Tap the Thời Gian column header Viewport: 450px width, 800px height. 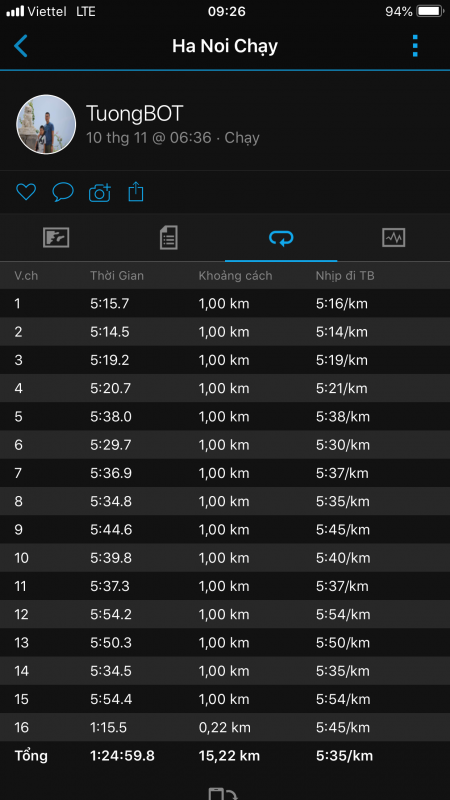click(x=117, y=276)
